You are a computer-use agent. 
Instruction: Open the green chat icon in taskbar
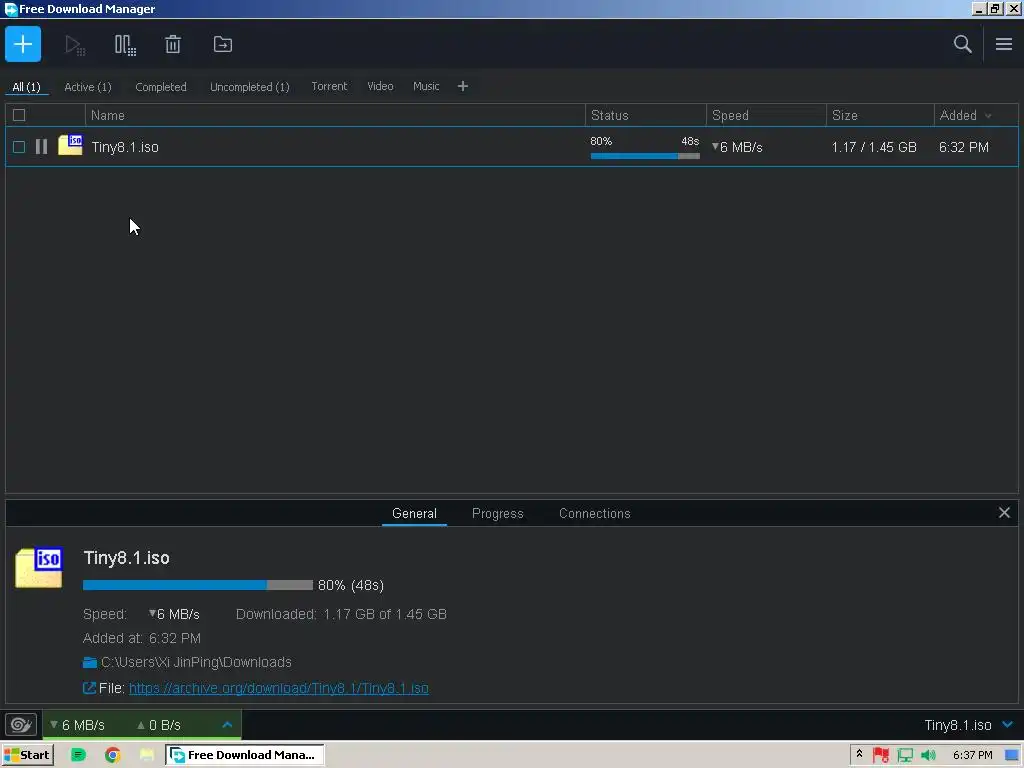click(78, 755)
